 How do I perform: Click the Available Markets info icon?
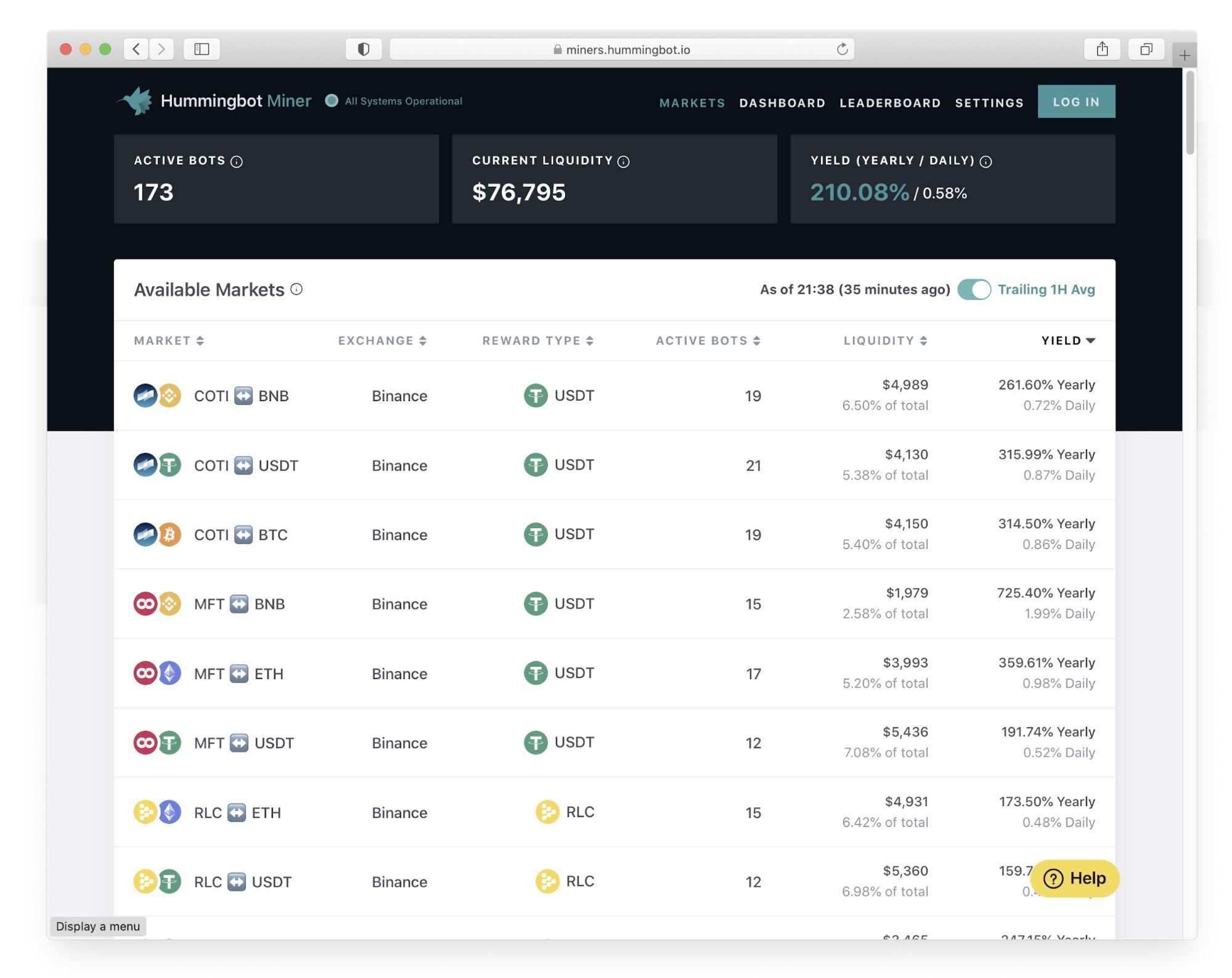tap(296, 289)
